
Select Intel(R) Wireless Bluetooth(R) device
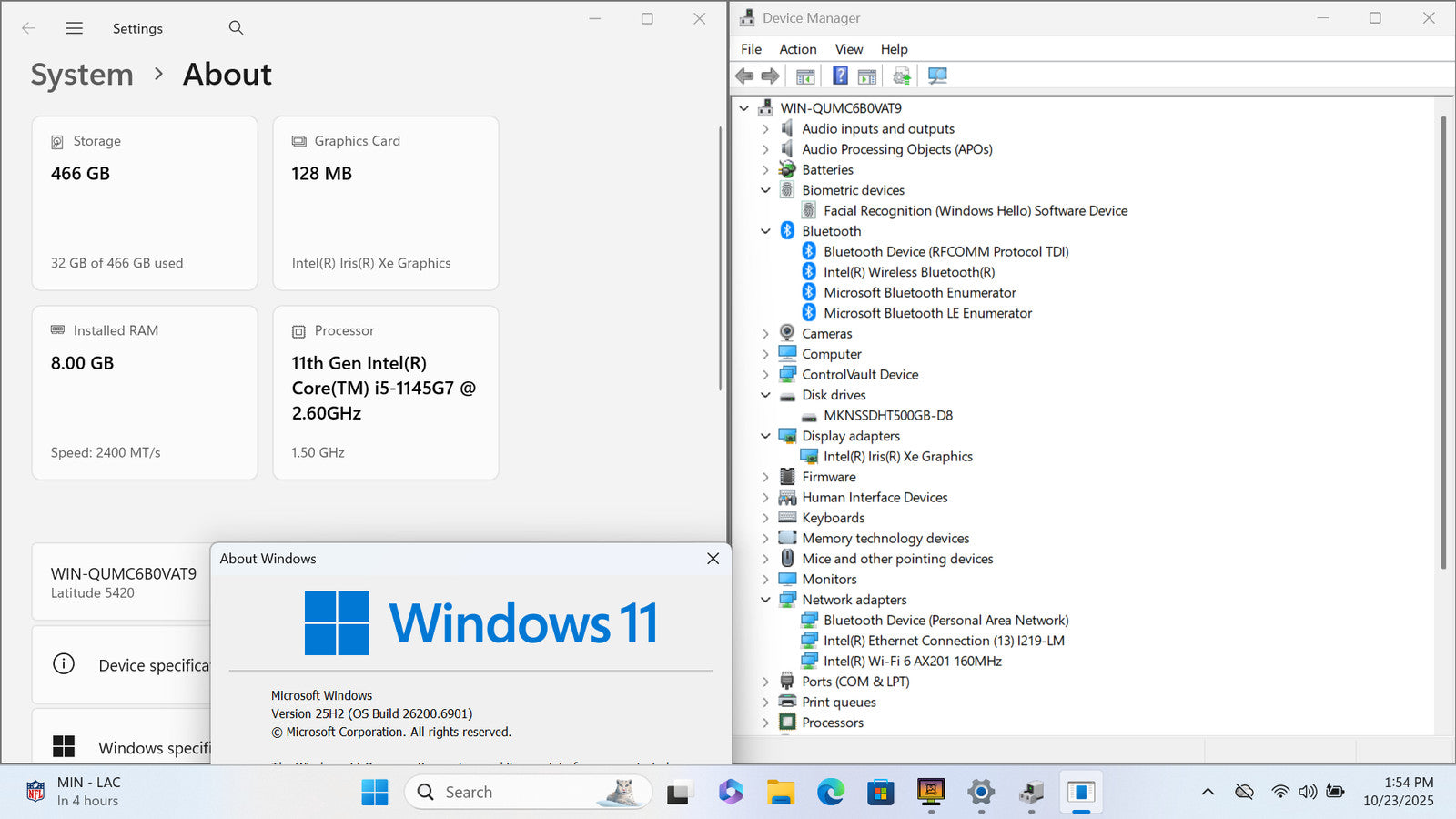tap(908, 272)
